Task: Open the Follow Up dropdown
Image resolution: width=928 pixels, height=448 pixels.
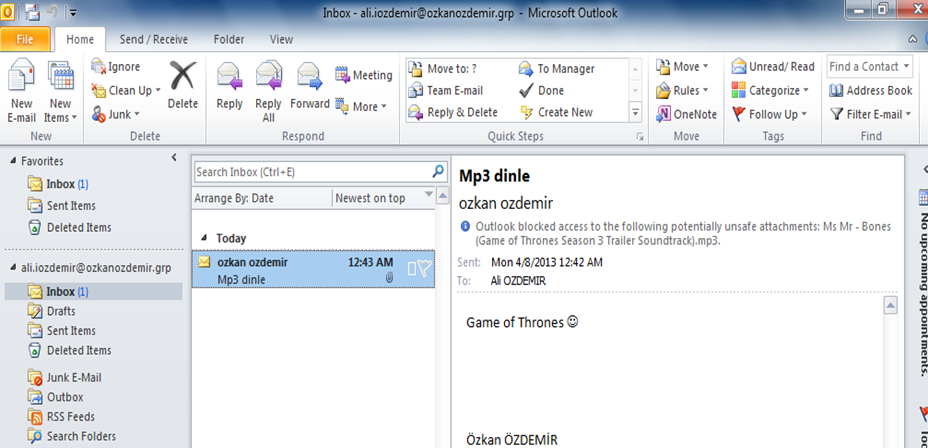Action: (768, 114)
